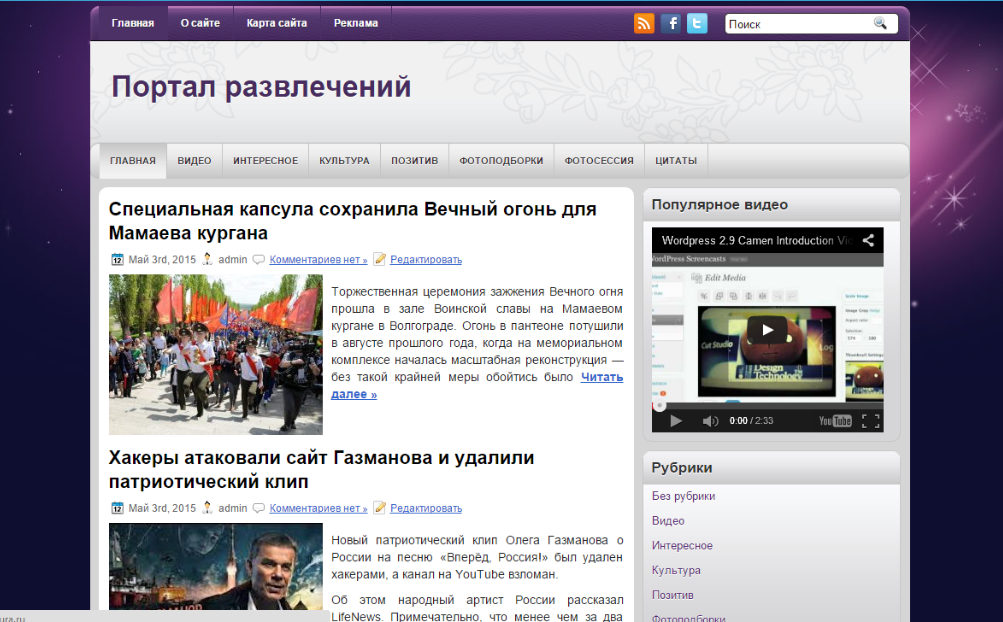Viewport: 1003px width, 622px height.
Task: Click the search magnifier icon
Action: pos(880,24)
